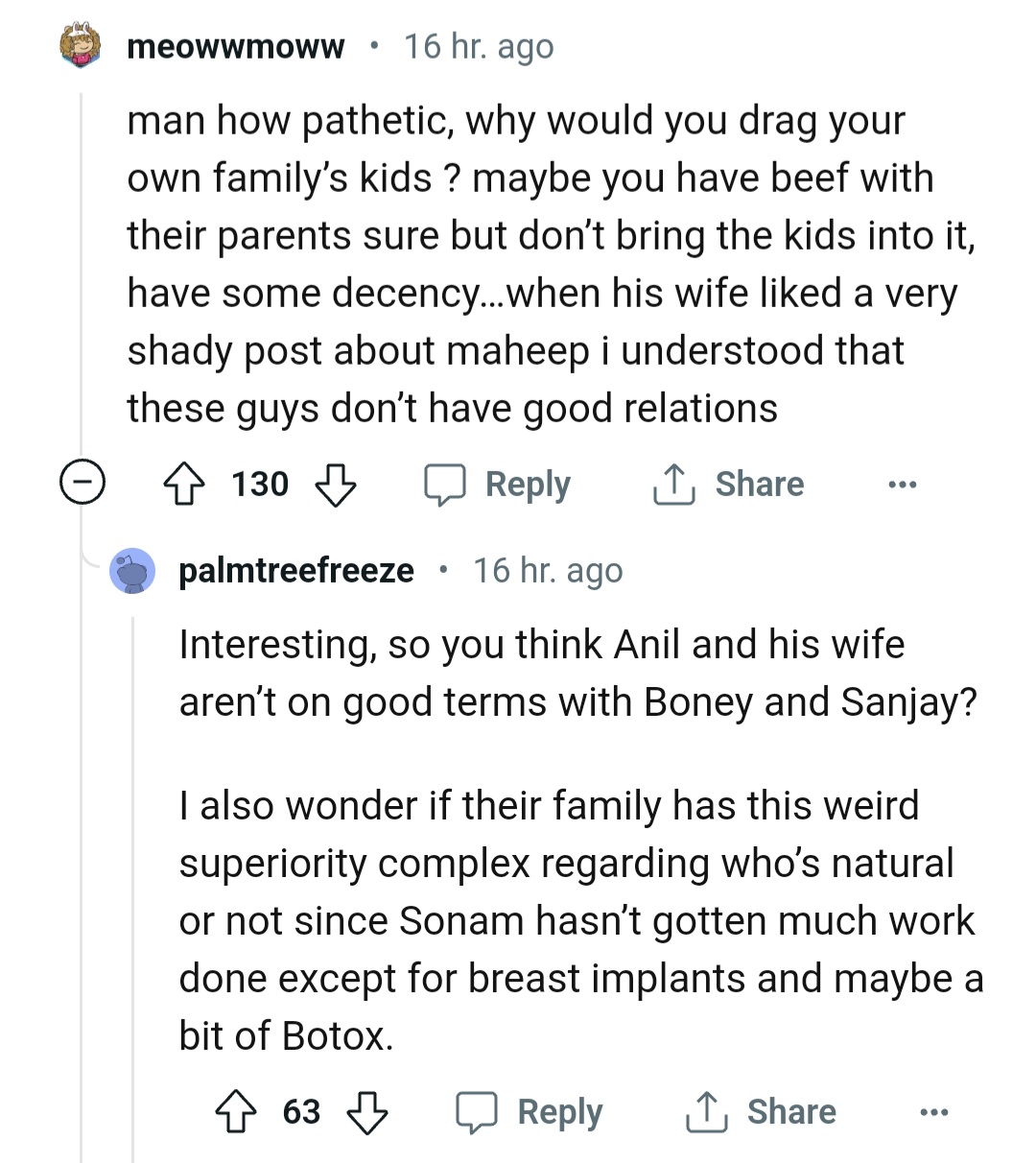This screenshot has width=1036, height=1163.
Task: Reply to palmtreefreeze's comment
Action: click(530, 1113)
